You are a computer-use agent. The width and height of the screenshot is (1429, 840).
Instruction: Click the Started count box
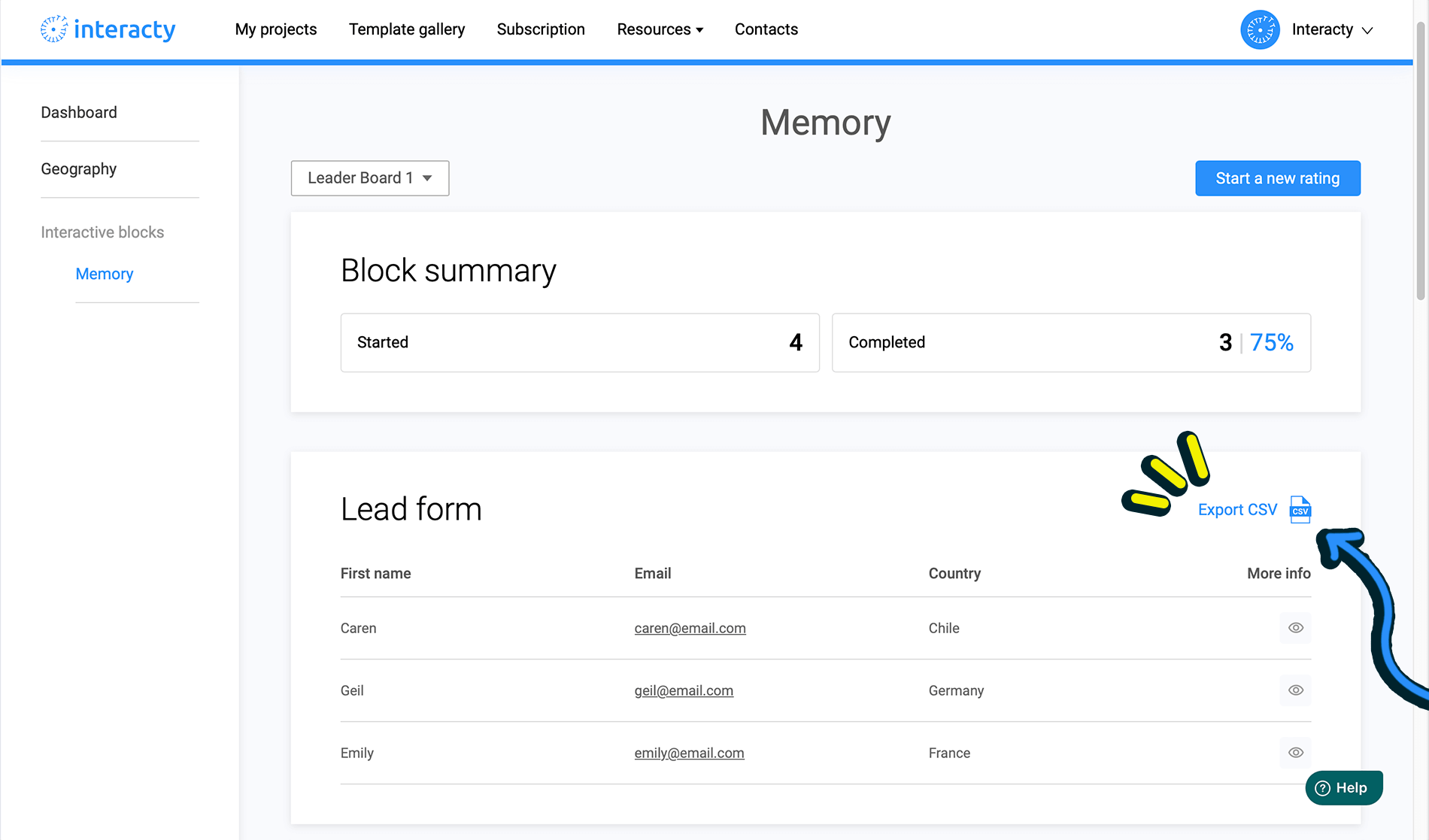[x=580, y=343]
